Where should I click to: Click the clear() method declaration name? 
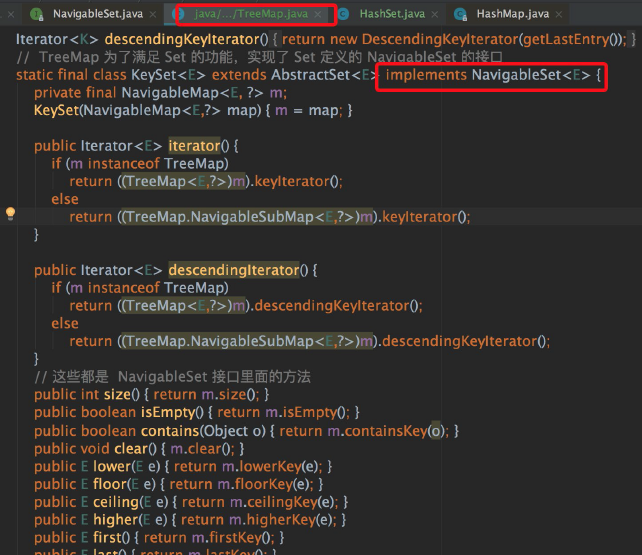[x=131, y=449]
